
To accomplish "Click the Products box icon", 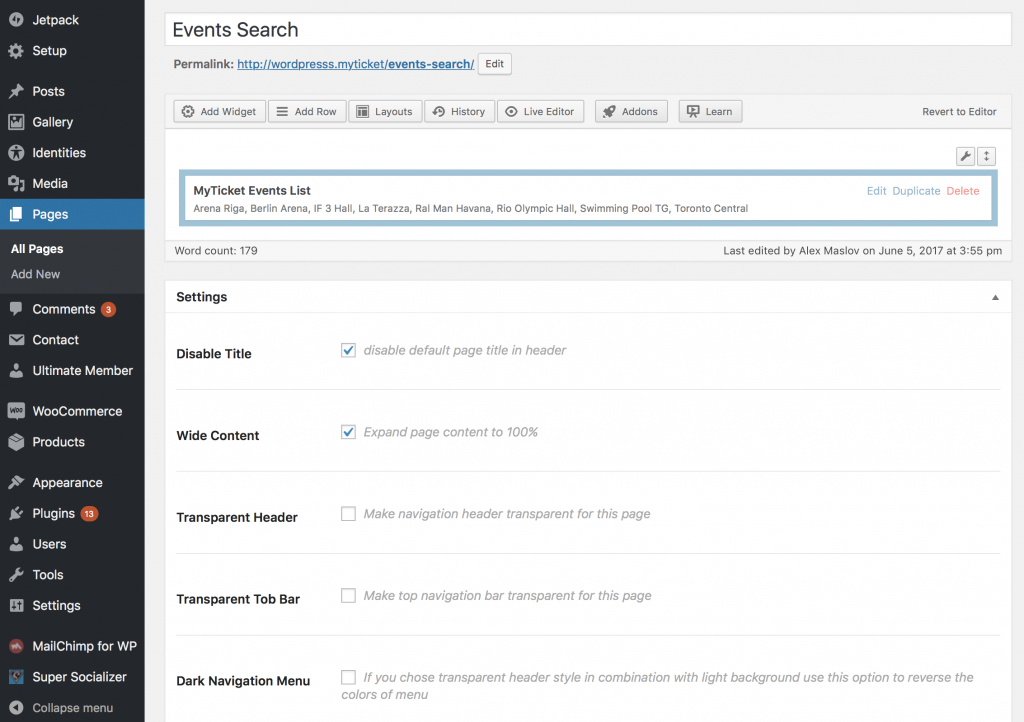I will click(16, 441).
